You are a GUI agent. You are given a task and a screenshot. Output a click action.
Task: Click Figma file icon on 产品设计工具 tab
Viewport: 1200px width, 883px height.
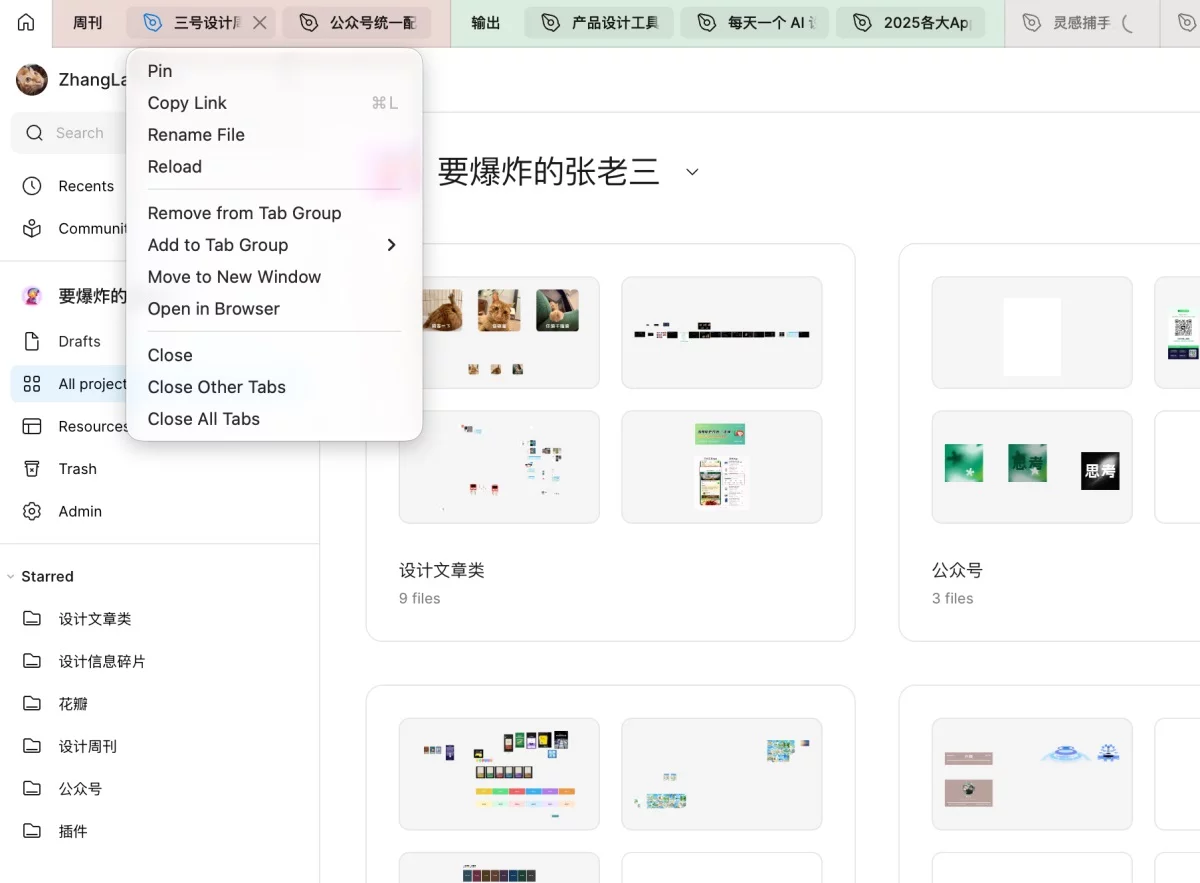pyautogui.click(x=550, y=22)
